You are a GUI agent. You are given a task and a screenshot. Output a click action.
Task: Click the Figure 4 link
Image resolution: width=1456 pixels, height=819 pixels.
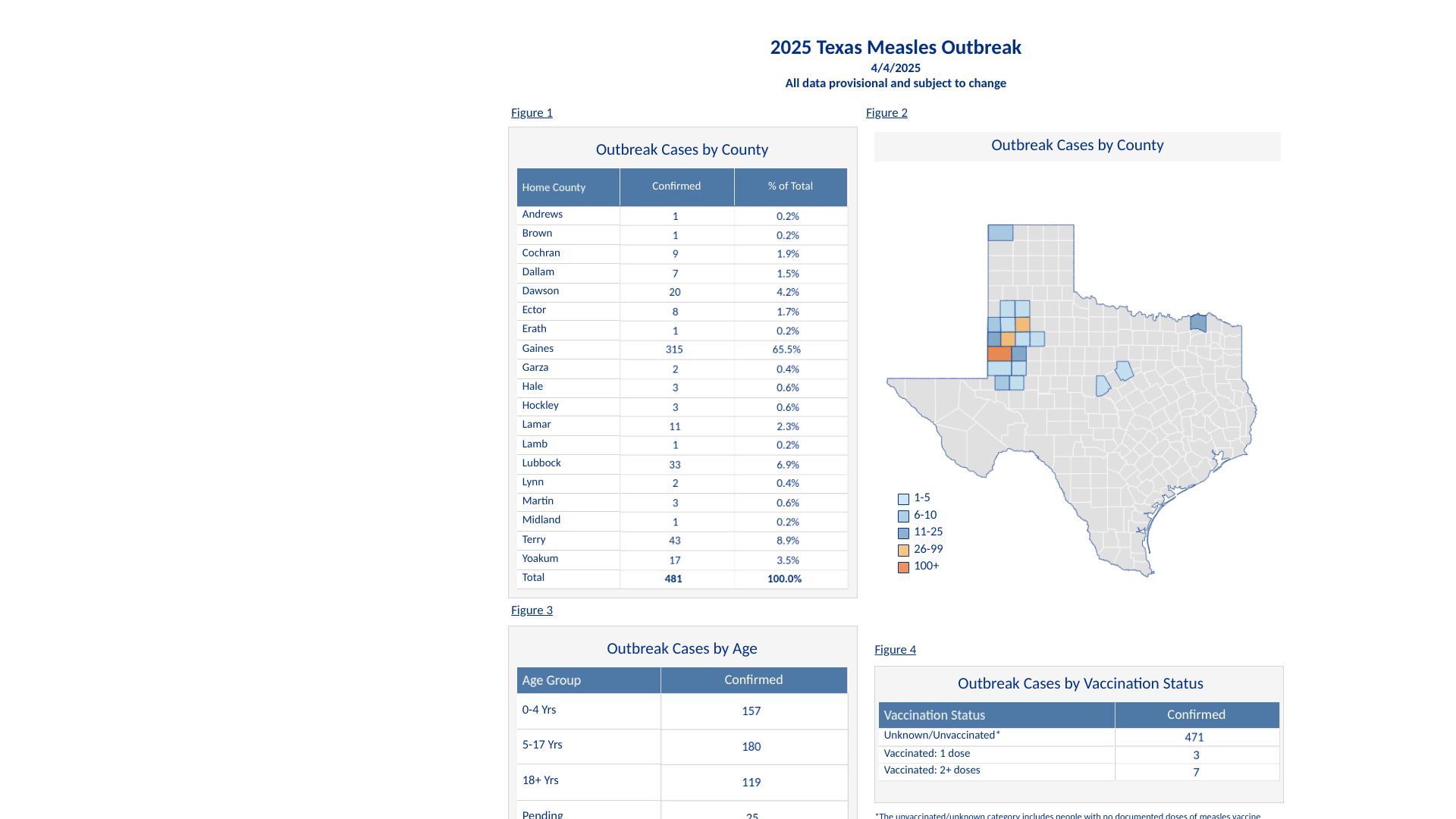point(895,650)
